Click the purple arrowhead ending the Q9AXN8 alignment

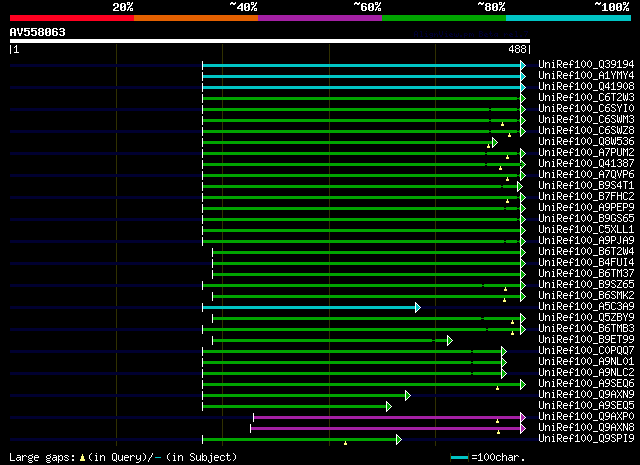click(x=523, y=428)
